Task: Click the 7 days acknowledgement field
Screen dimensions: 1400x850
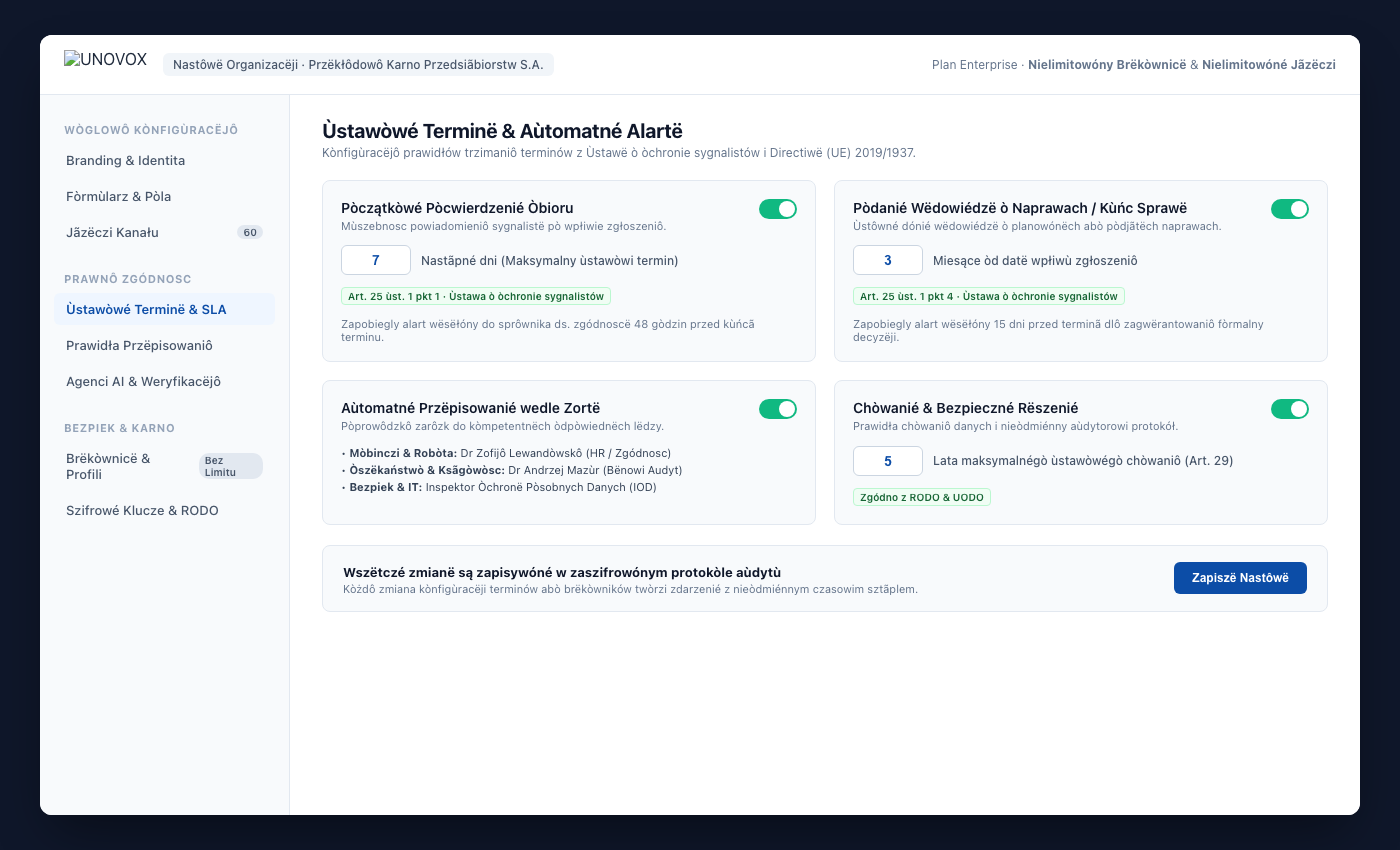Action: [x=376, y=260]
